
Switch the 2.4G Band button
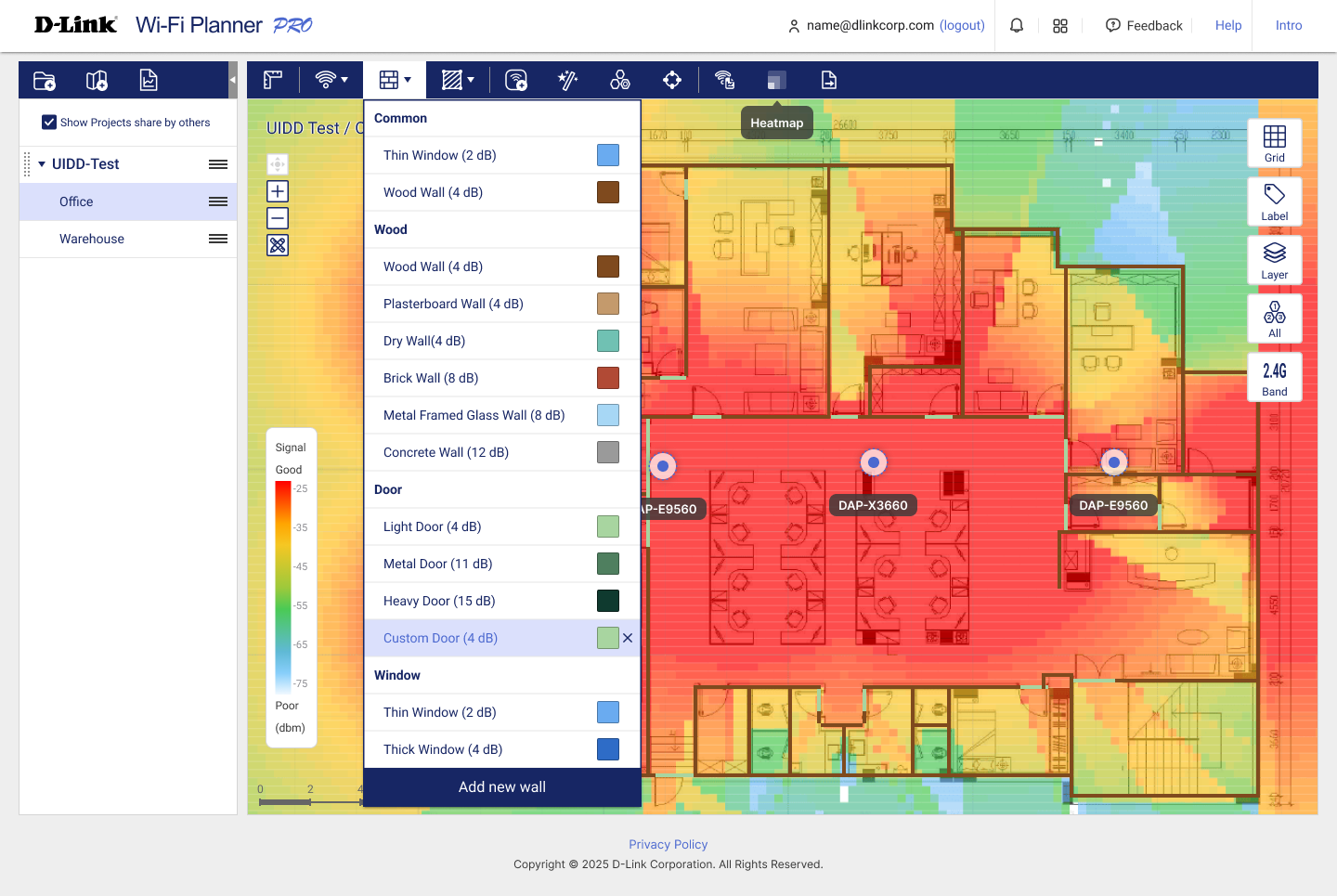pyautogui.click(x=1275, y=377)
